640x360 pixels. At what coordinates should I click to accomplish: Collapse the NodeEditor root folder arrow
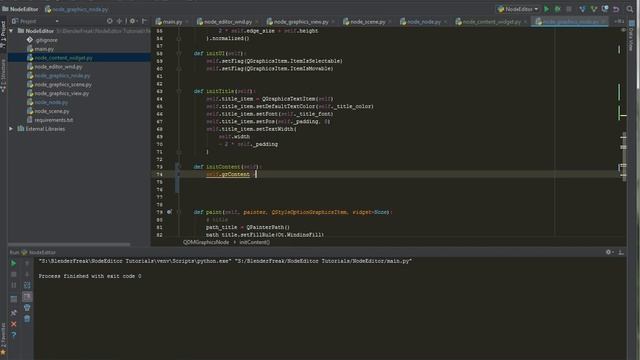tap(11, 31)
